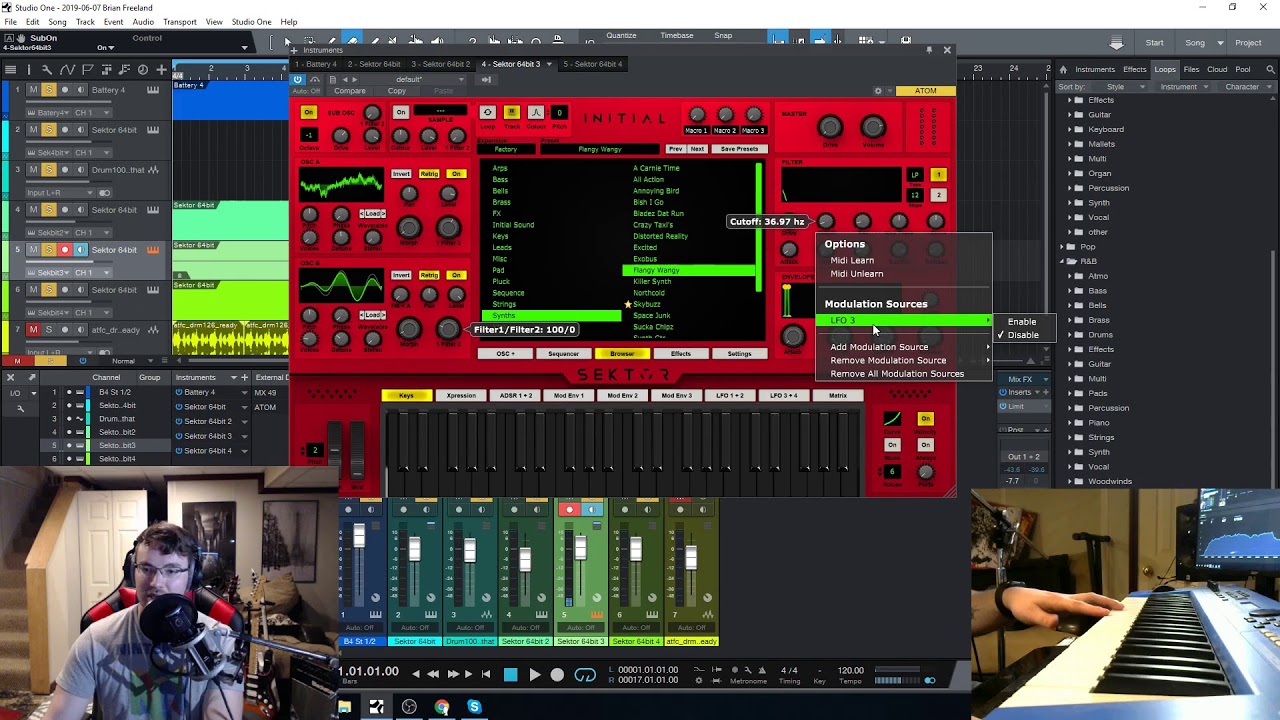Open Battery 4 track CH 1 dropdown
This screenshot has height=720, width=1280.
(91, 113)
